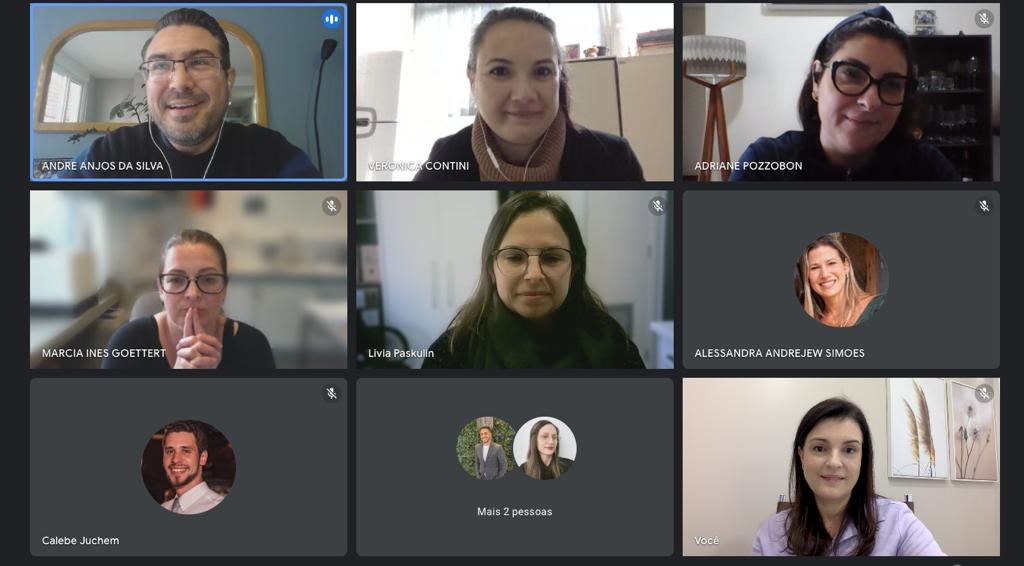This screenshot has width=1024, height=566.
Task: Click the ADRIANE POZZOBON name label
Action: (748, 166)
